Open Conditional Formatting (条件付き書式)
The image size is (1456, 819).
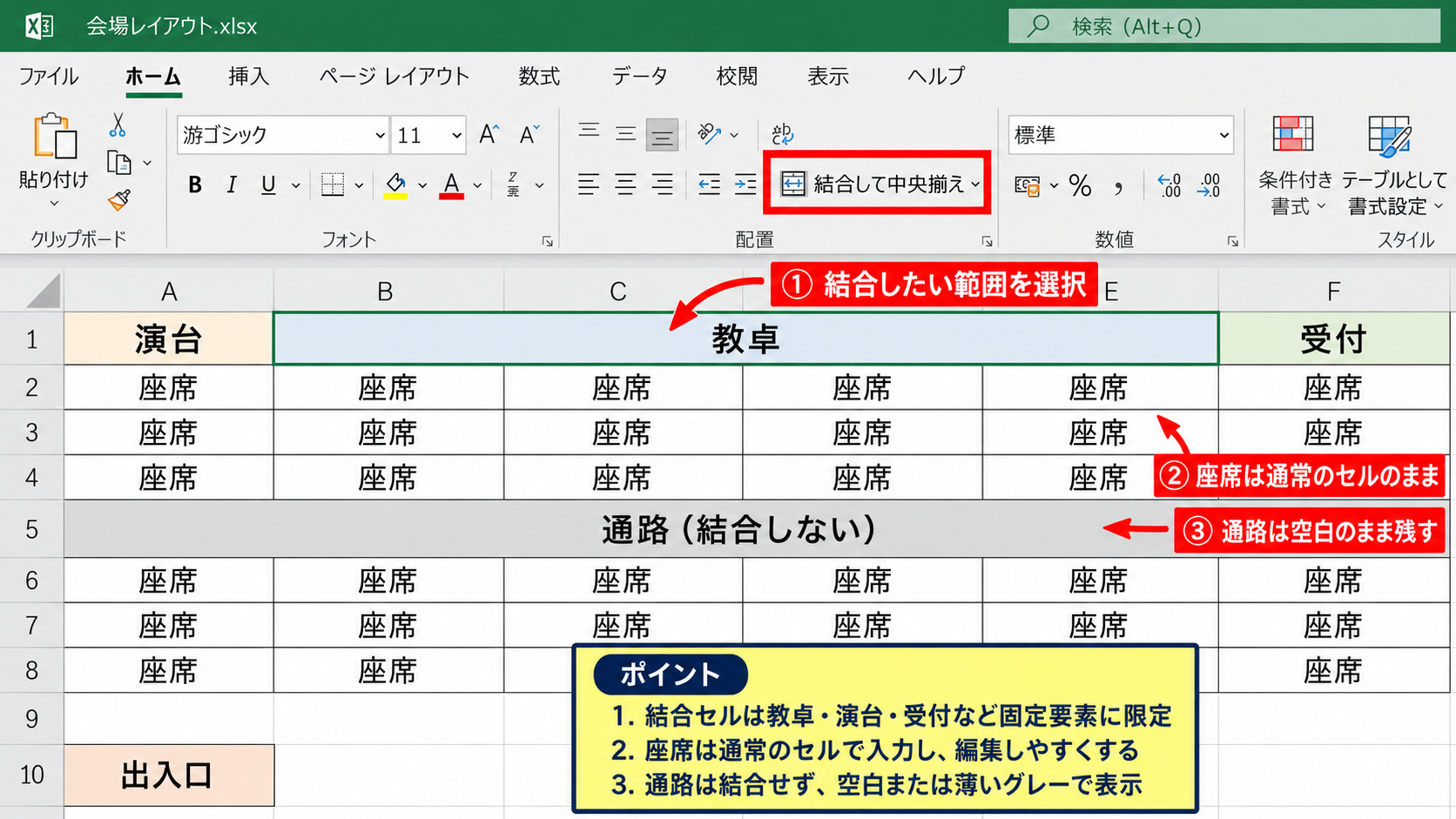pyautogui.click(x=1295, y=165)
